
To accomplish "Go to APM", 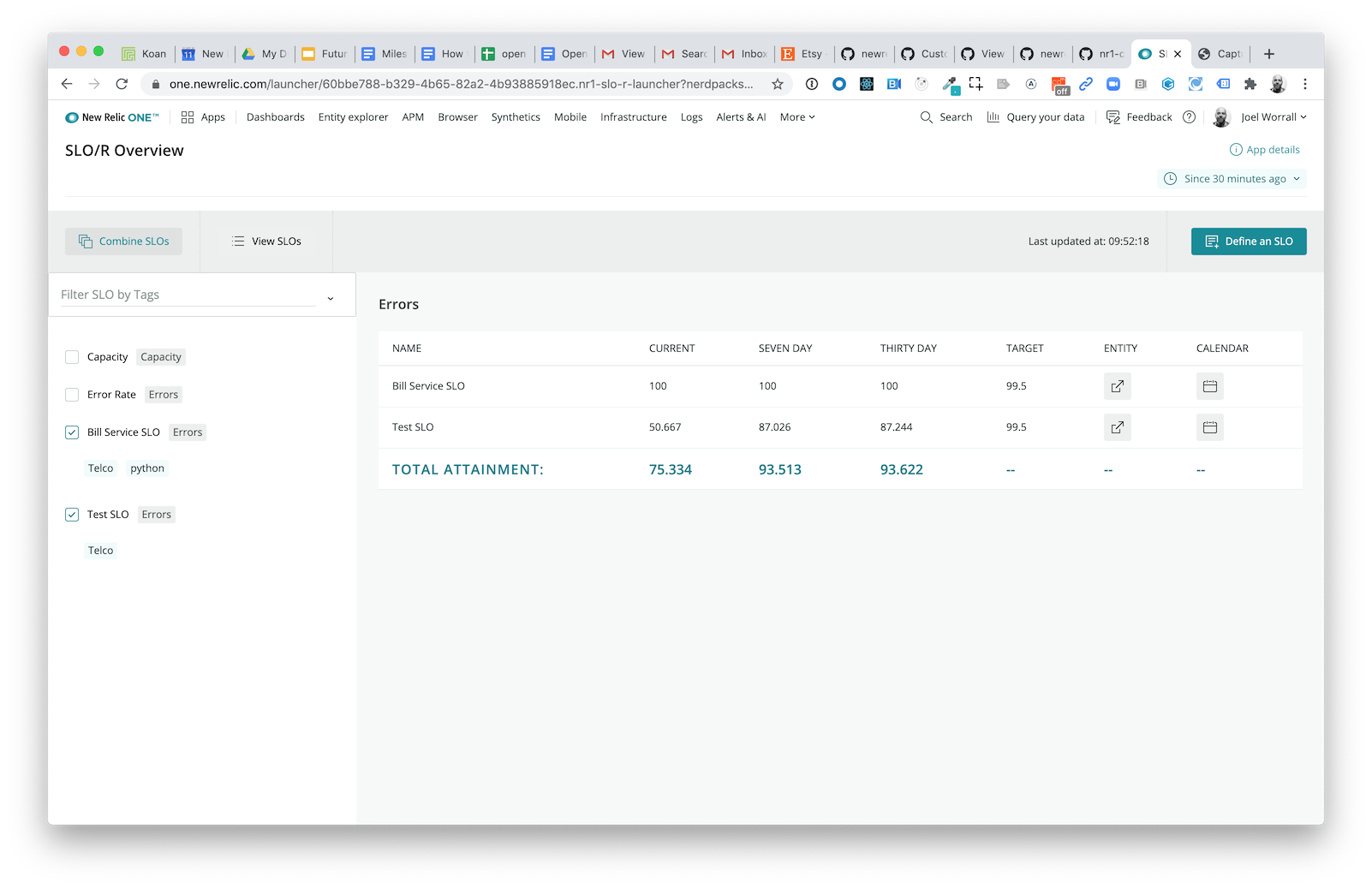I will coord(413,117).
